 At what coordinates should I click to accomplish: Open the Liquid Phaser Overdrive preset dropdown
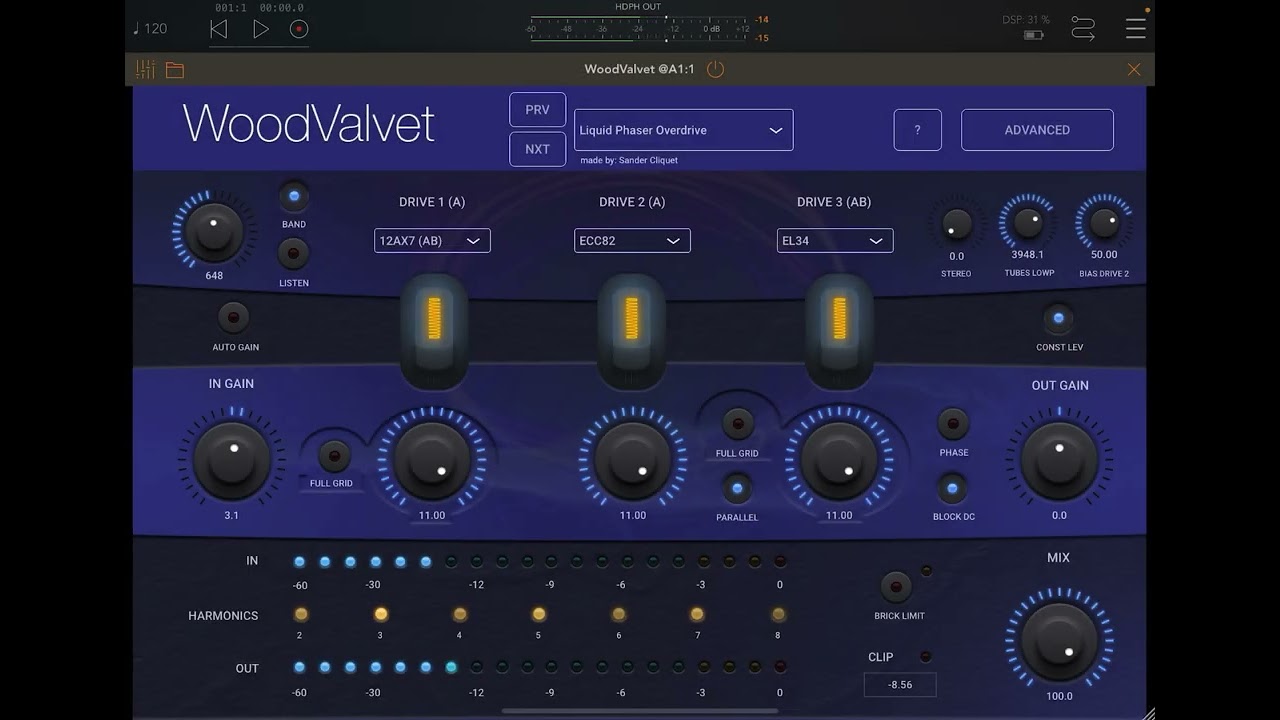[x=684, y=130]
